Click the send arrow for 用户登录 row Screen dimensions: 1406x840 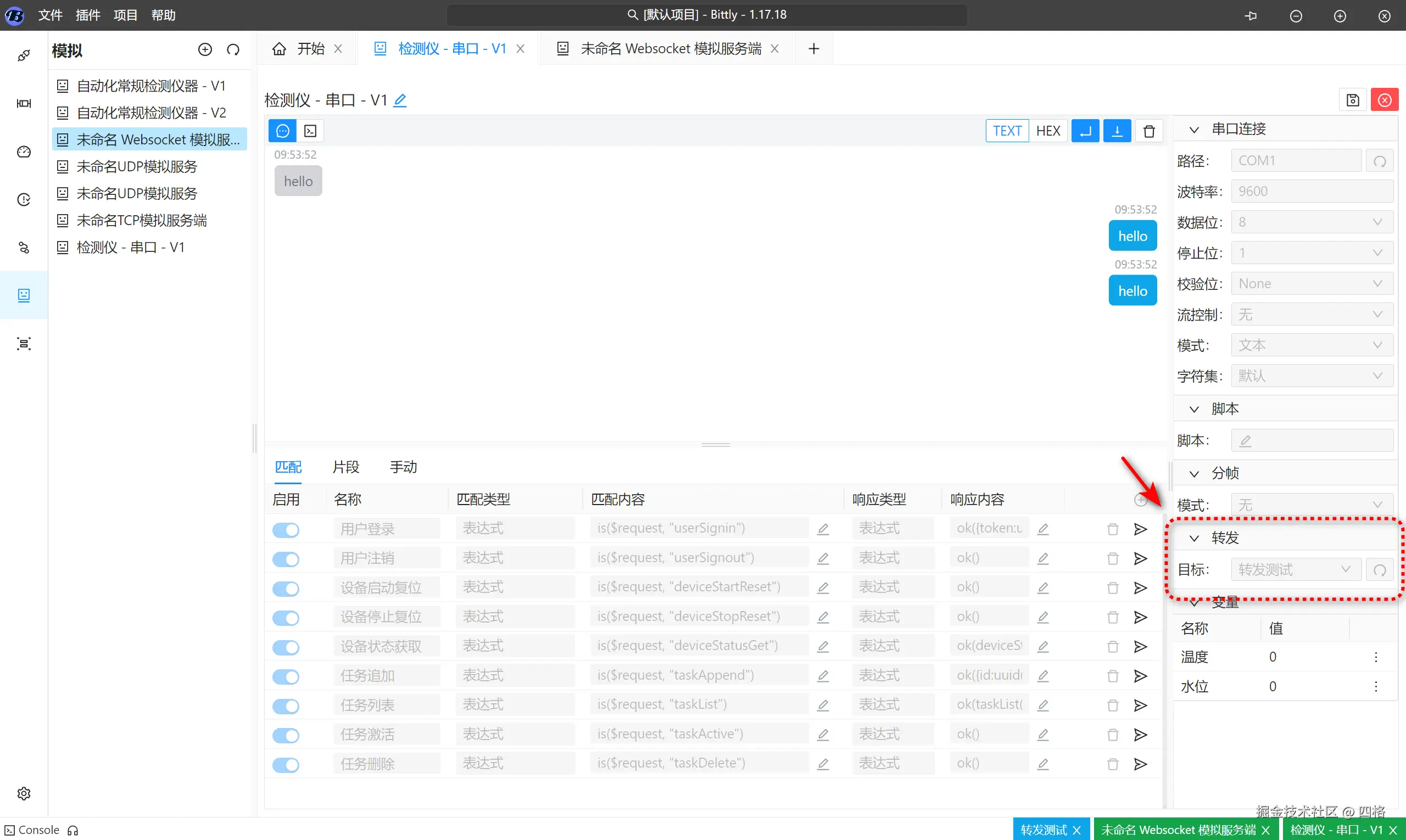coord(1140,529)
